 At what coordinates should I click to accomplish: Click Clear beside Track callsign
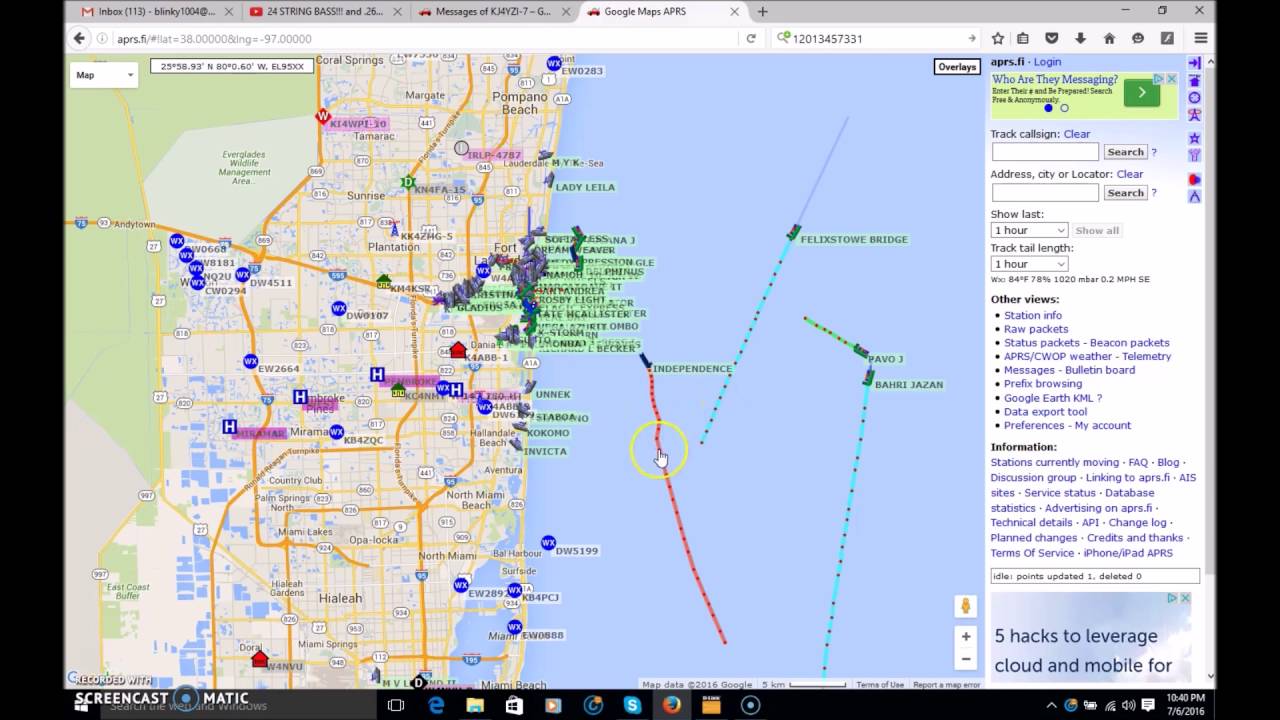1077,134
